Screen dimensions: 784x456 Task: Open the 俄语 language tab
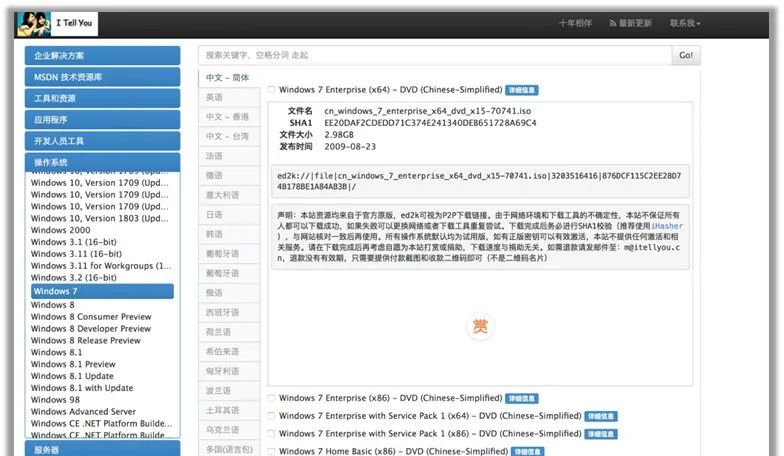click(229, 293)
